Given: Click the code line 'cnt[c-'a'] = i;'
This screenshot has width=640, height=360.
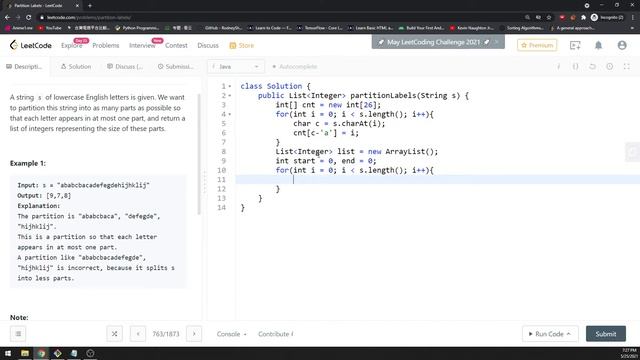Looking at the screenshot, I should [326, 133].
